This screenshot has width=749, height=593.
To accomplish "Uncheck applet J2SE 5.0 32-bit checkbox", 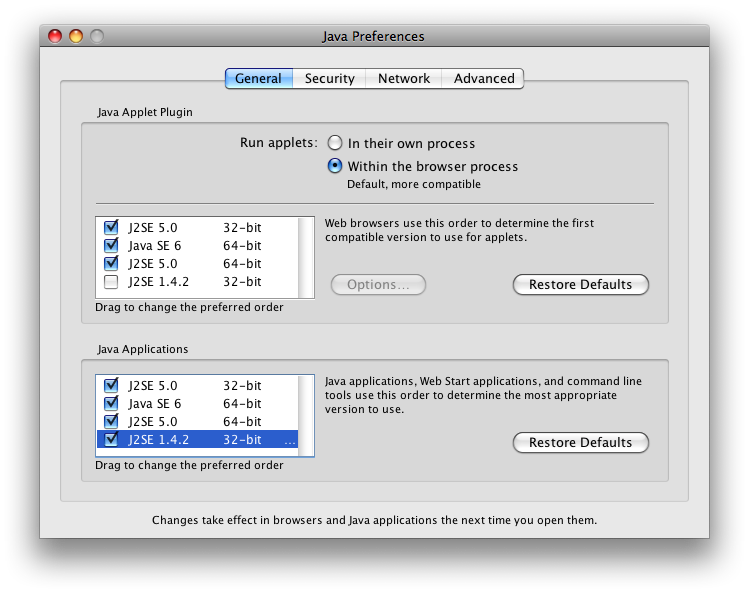I will click(111, 227).
